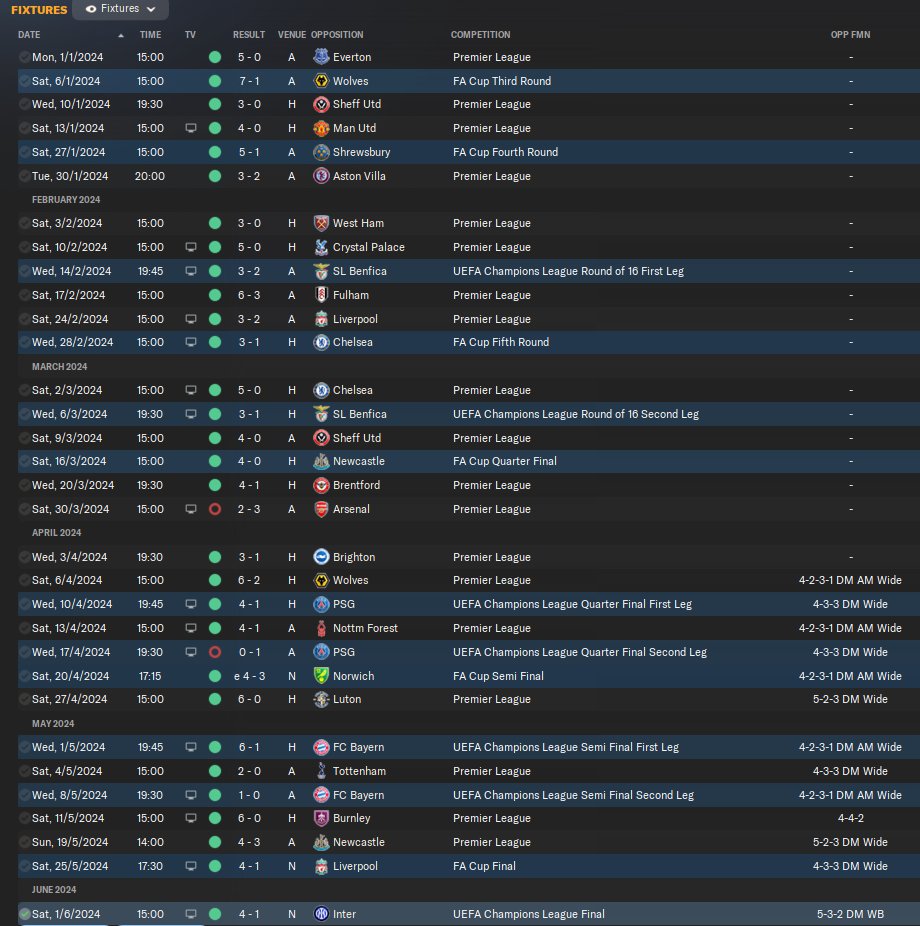Screen dimensions: 920x926
Task: Select the 'JUNE 2024' month heading
Action: [54, 889]
